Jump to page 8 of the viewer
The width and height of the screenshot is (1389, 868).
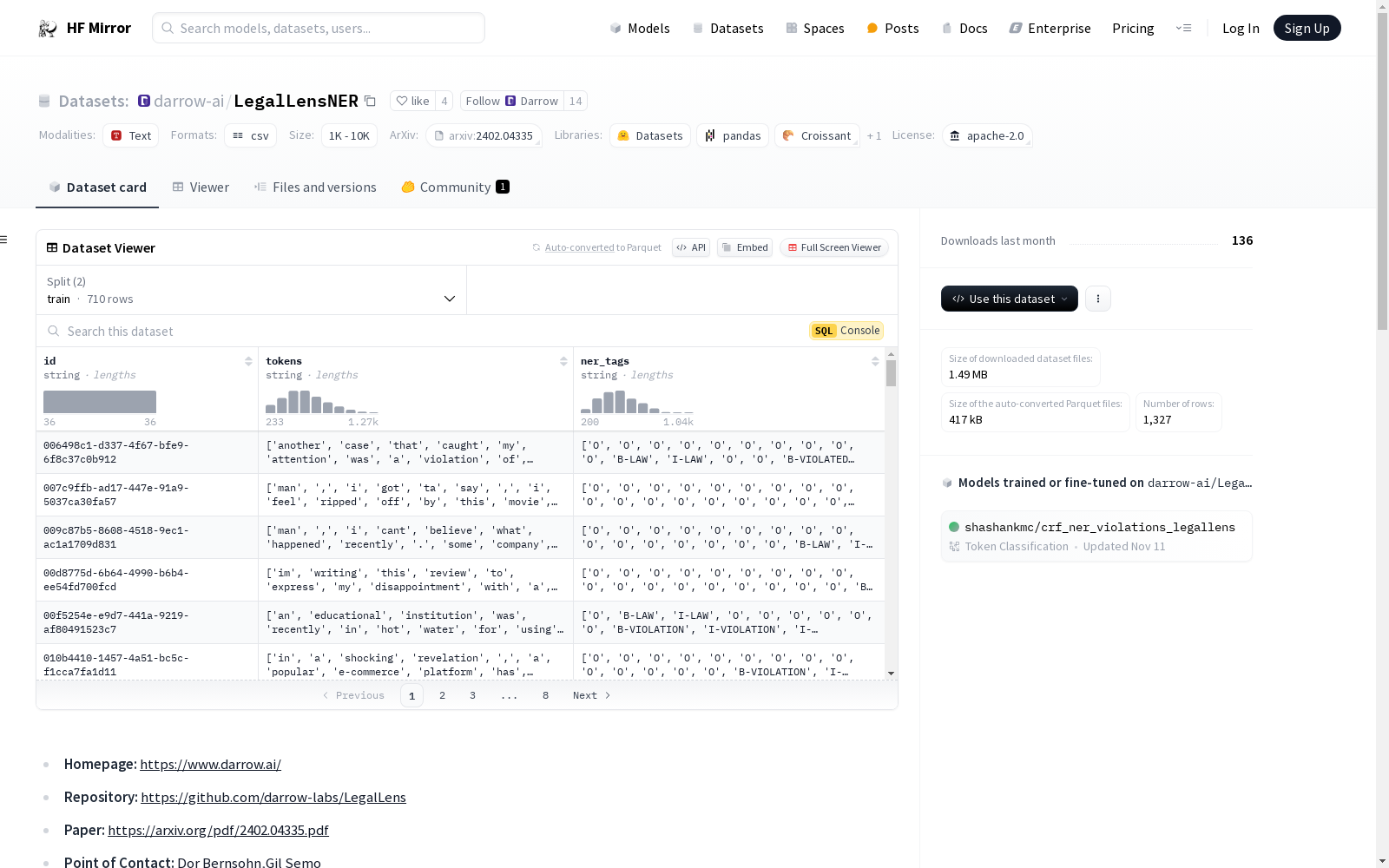coord(545,695)
